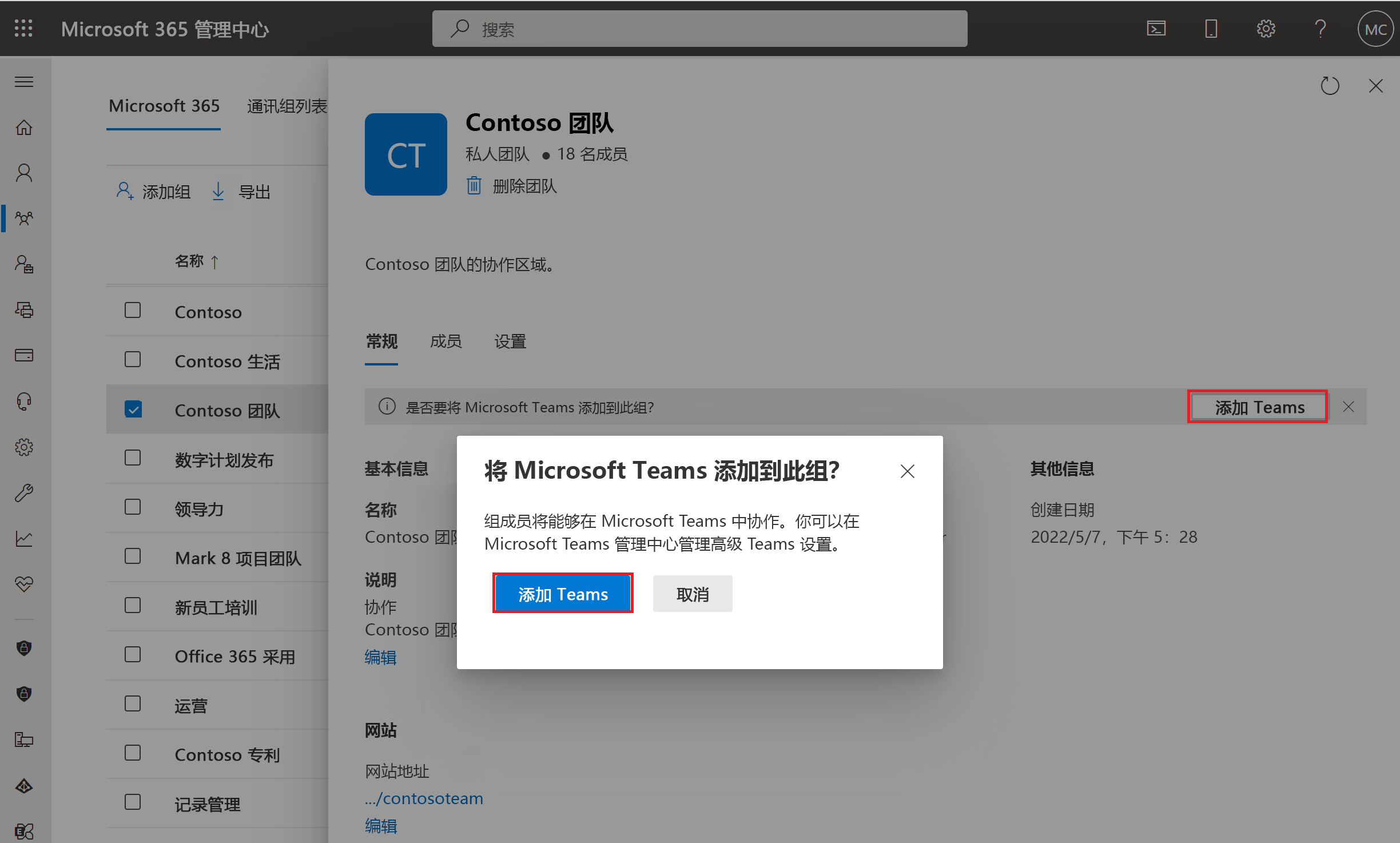Open the app launcher waffle icon
1400x843 pixels.
[23, 28]
